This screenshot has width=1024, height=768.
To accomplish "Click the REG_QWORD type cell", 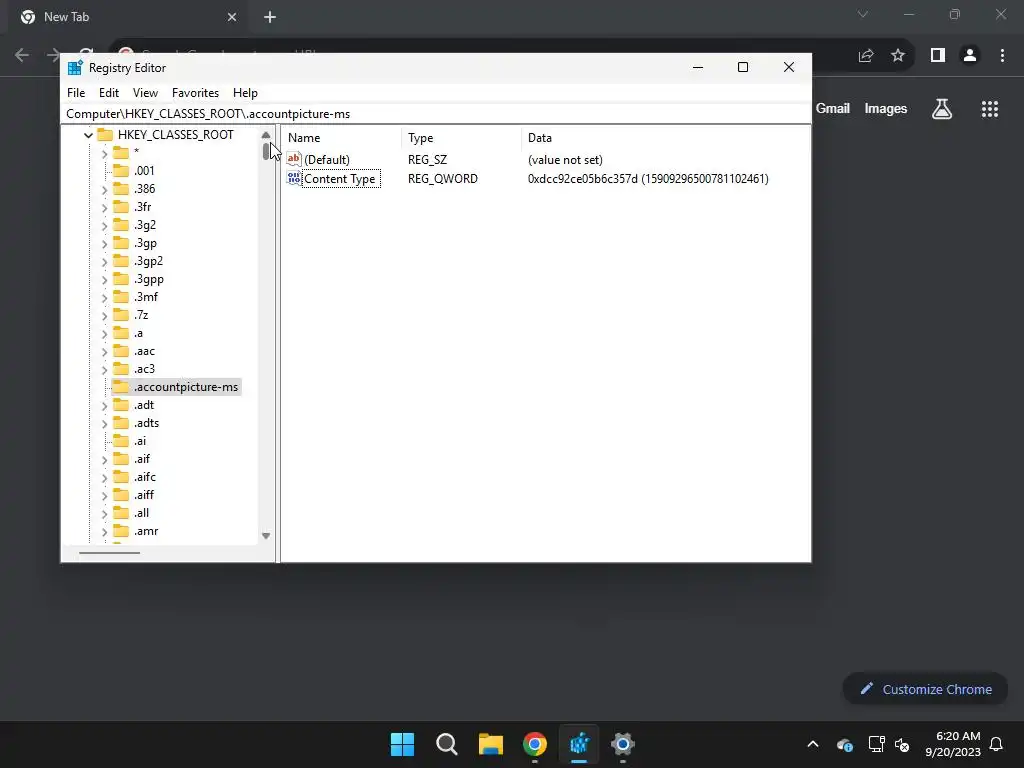I will tap(443, 178).
